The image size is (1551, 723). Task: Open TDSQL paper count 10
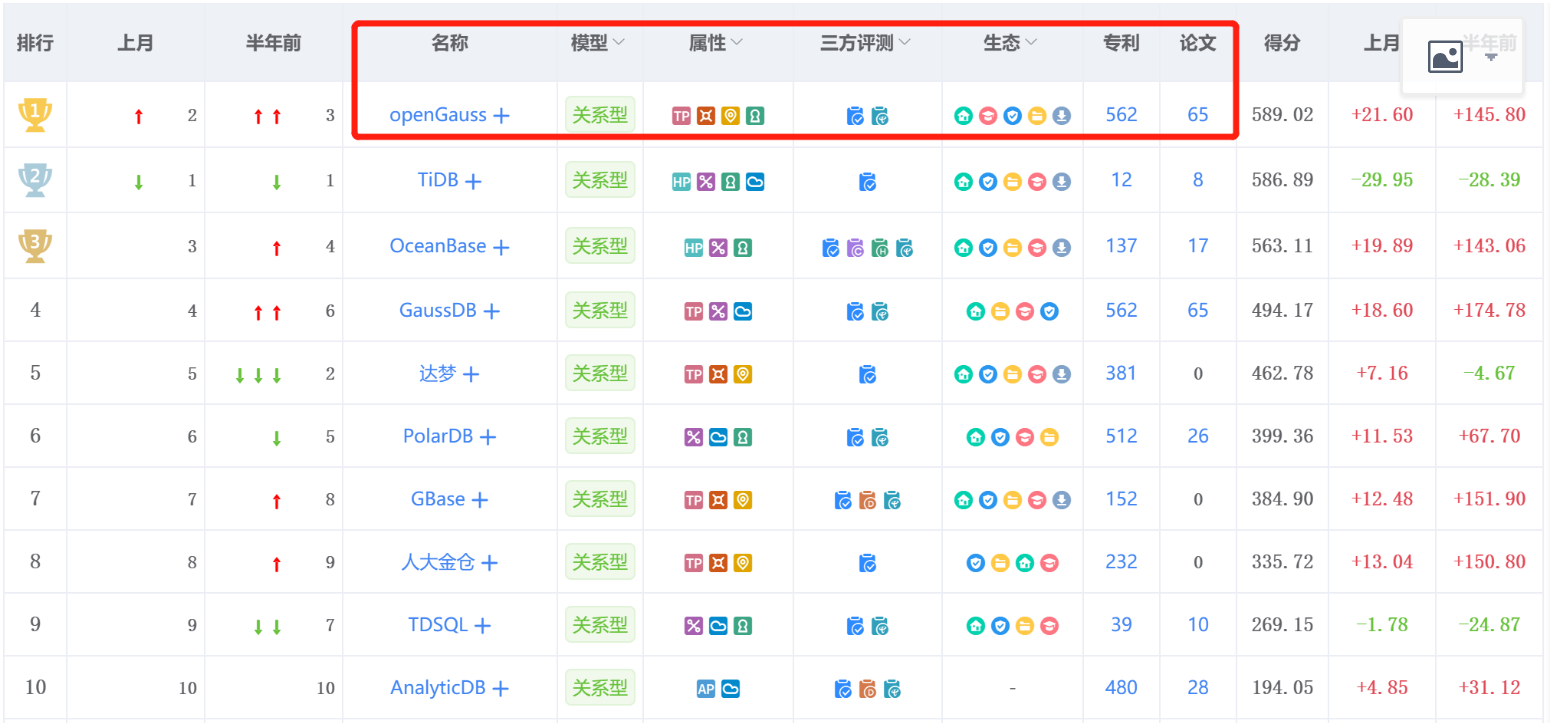coord(1198,624)
